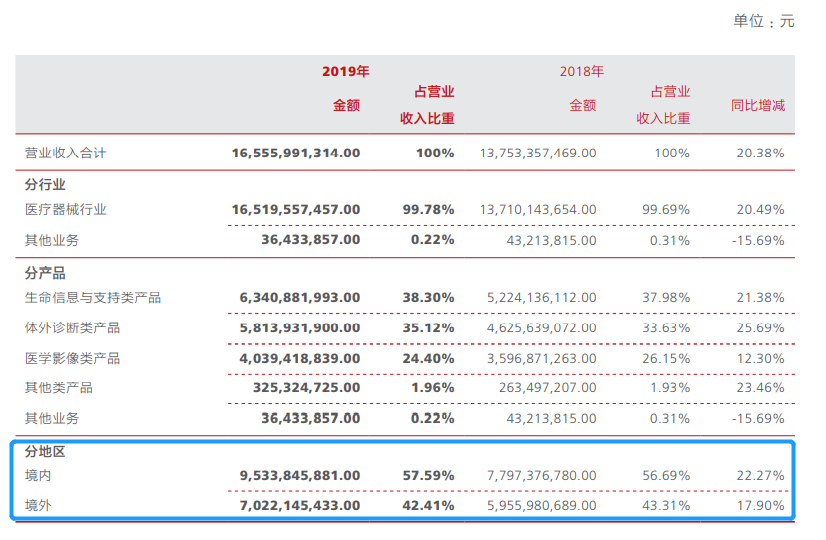Select the 医学影像类产品 row label
The height and width of the screenshot is (540, 826).
(x=72, y=358)
